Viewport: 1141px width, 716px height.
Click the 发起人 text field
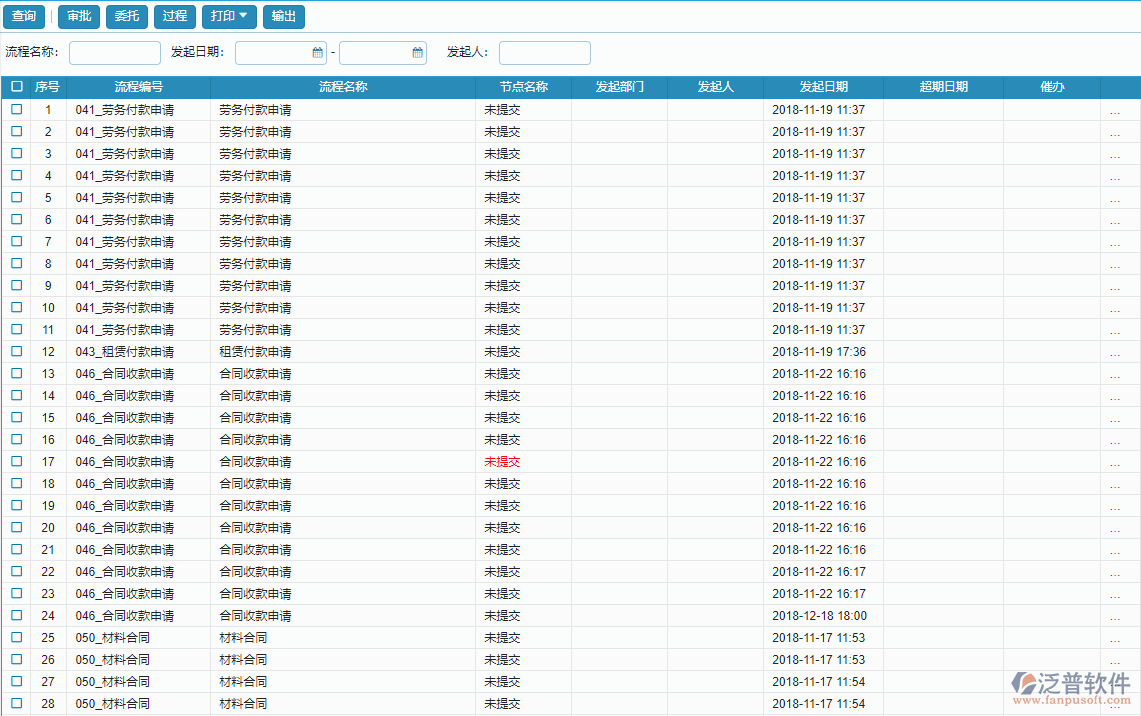click(545, 53)
